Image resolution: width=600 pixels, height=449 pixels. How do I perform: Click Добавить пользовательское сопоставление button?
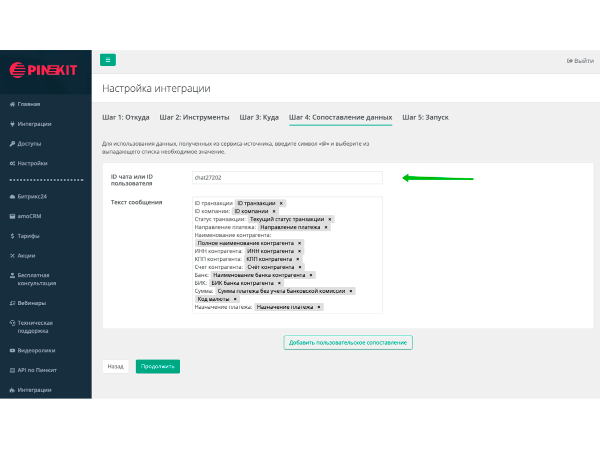click(x=348, y=343)
